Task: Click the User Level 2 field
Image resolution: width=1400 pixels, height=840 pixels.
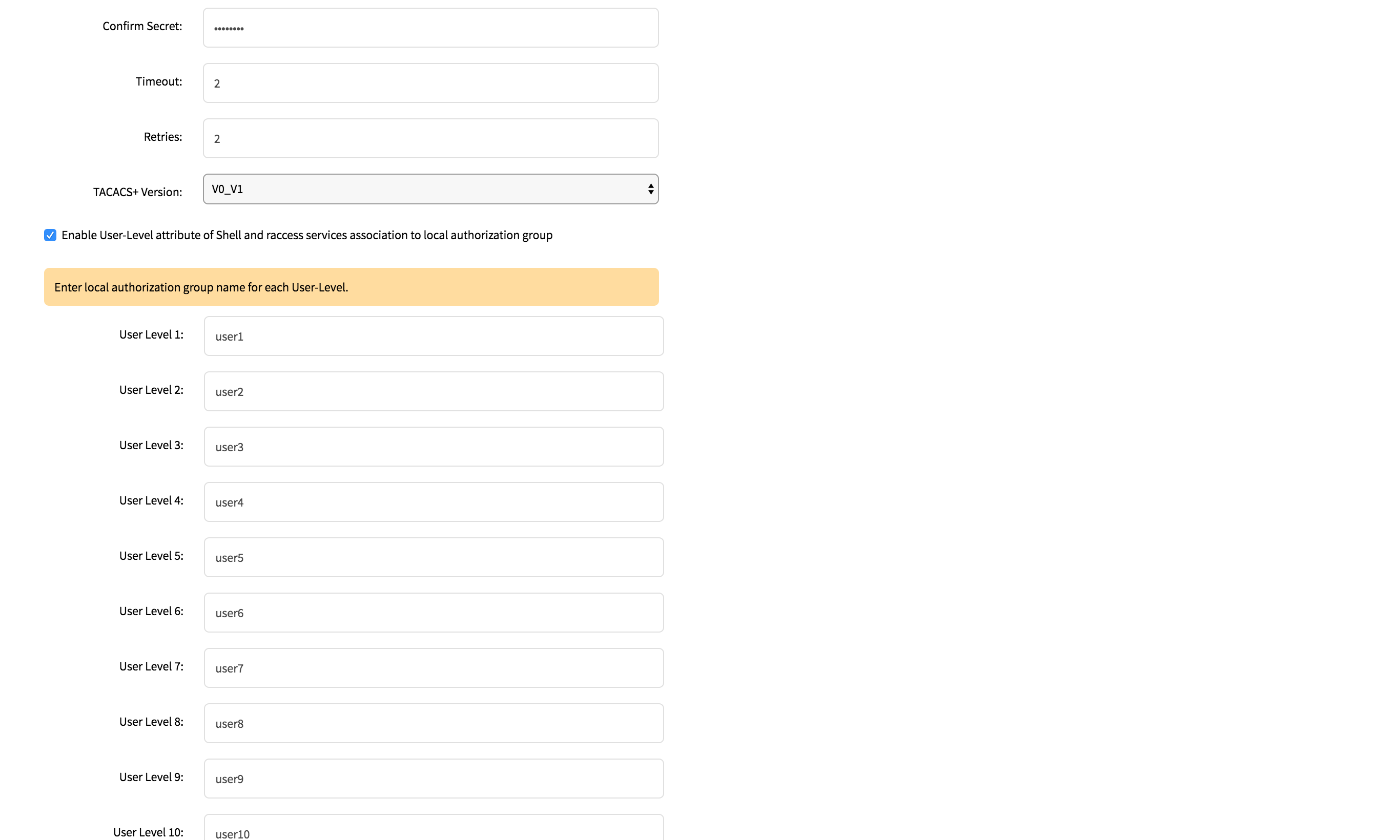Action: [434, 392]
